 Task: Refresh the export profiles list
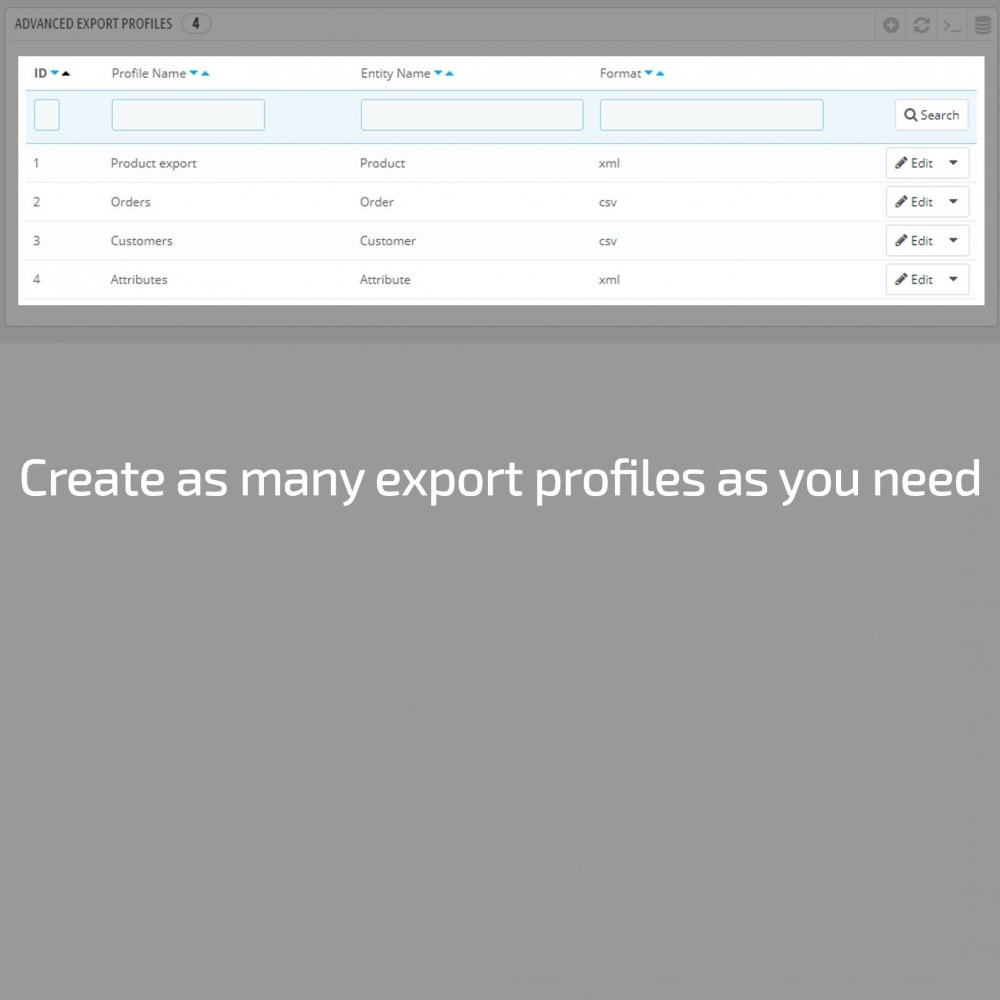pyautogui.click(x=921, y=25)
